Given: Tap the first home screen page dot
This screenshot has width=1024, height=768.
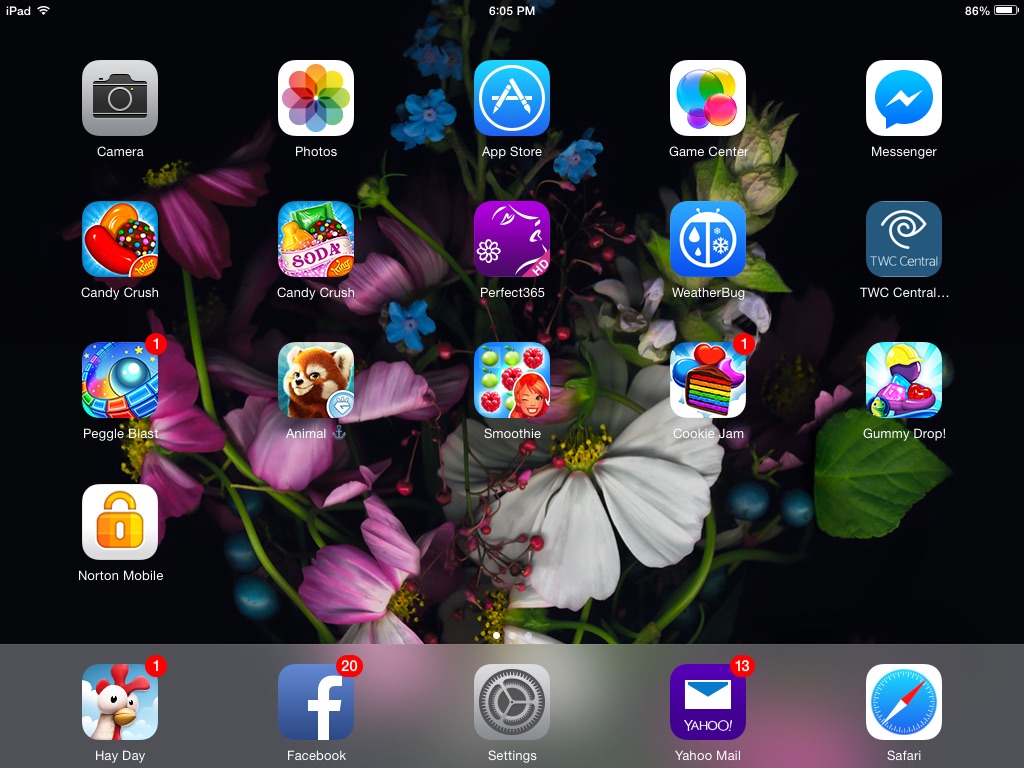Looking at the screenshot, I should [496, 635].
